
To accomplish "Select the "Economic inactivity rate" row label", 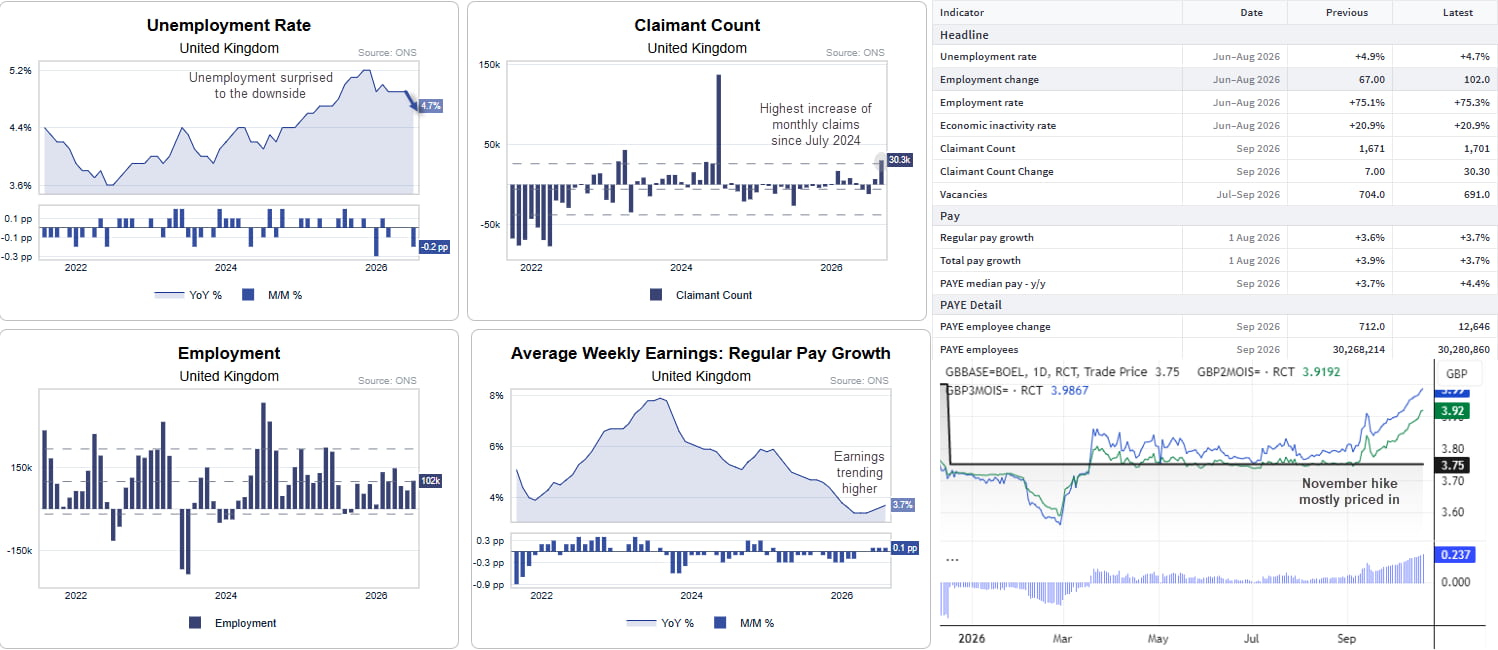I will point(998,126).
